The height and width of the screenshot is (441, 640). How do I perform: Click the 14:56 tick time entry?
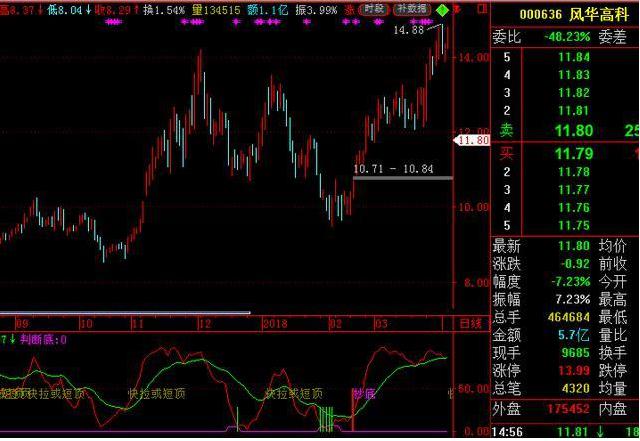(x=505, y=433)
